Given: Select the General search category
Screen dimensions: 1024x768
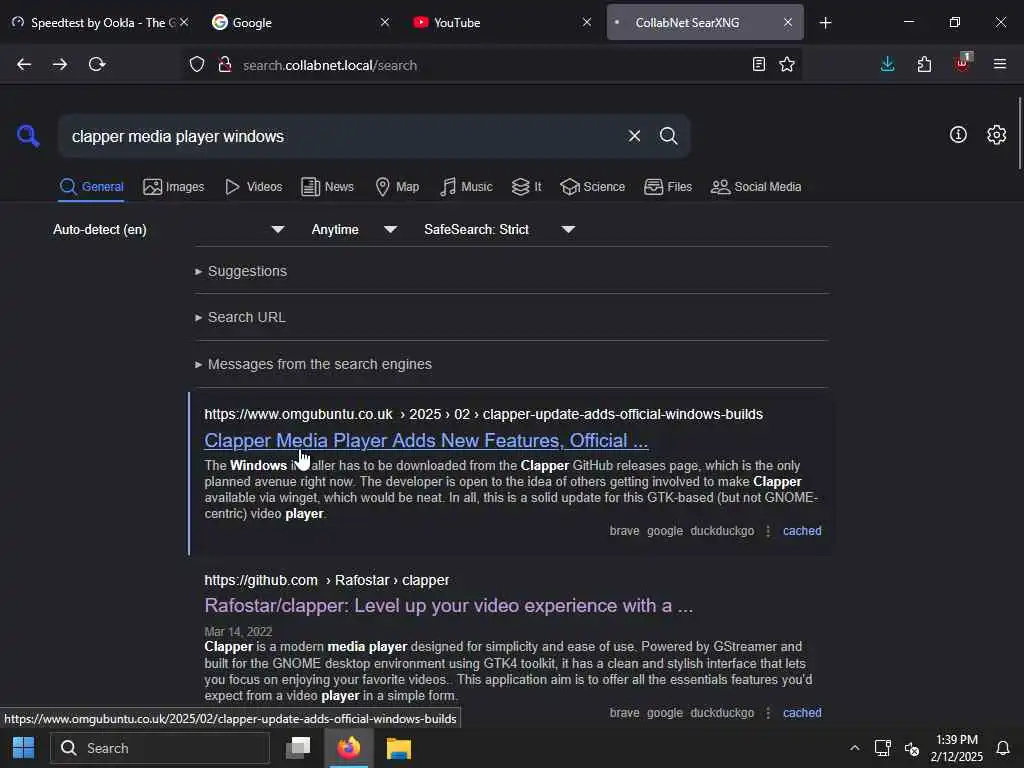Looking at the screenshot, I should tap(91, 187).
